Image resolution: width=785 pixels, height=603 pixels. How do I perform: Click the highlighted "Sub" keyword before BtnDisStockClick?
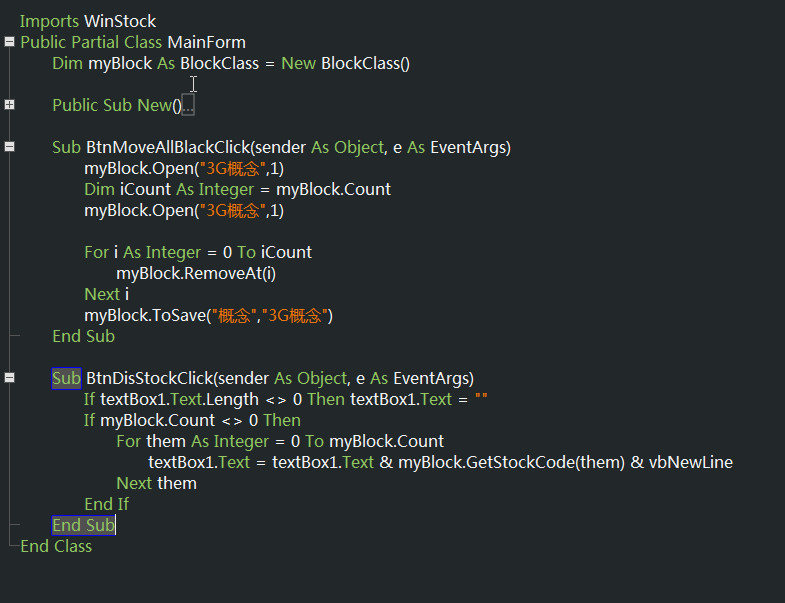tap(66, 379)
